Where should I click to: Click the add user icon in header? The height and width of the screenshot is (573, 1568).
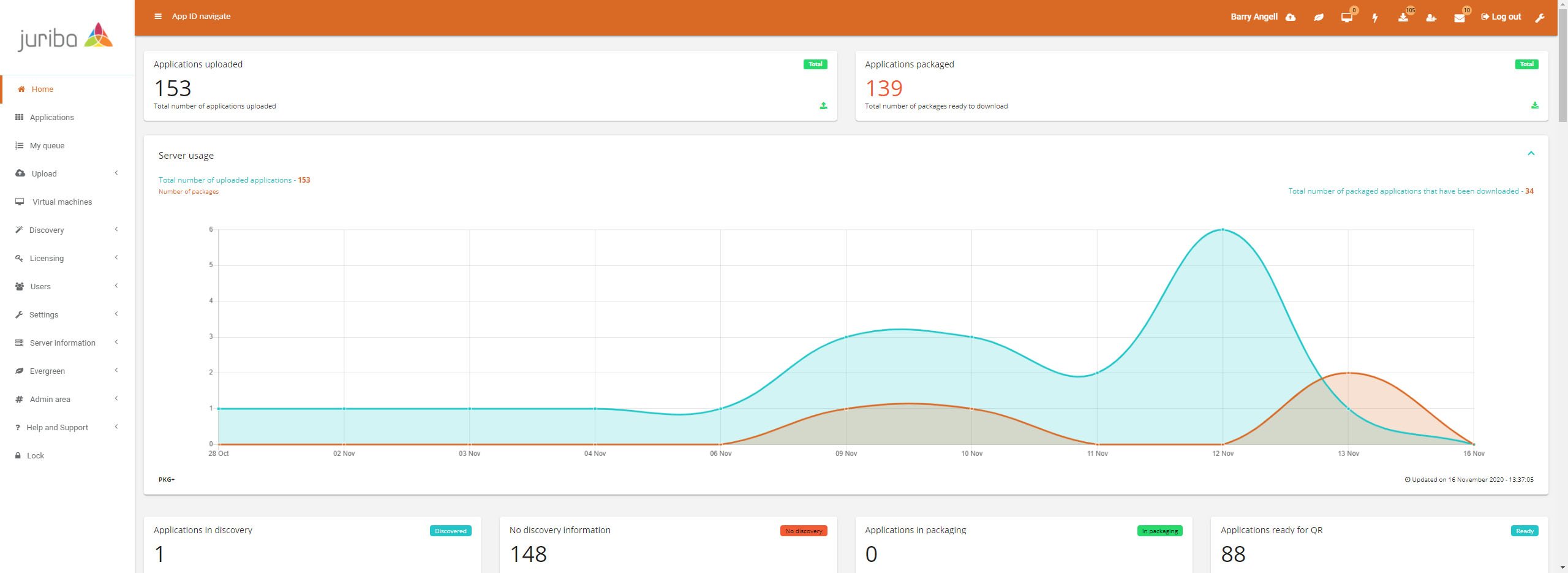coord(1431,18)
